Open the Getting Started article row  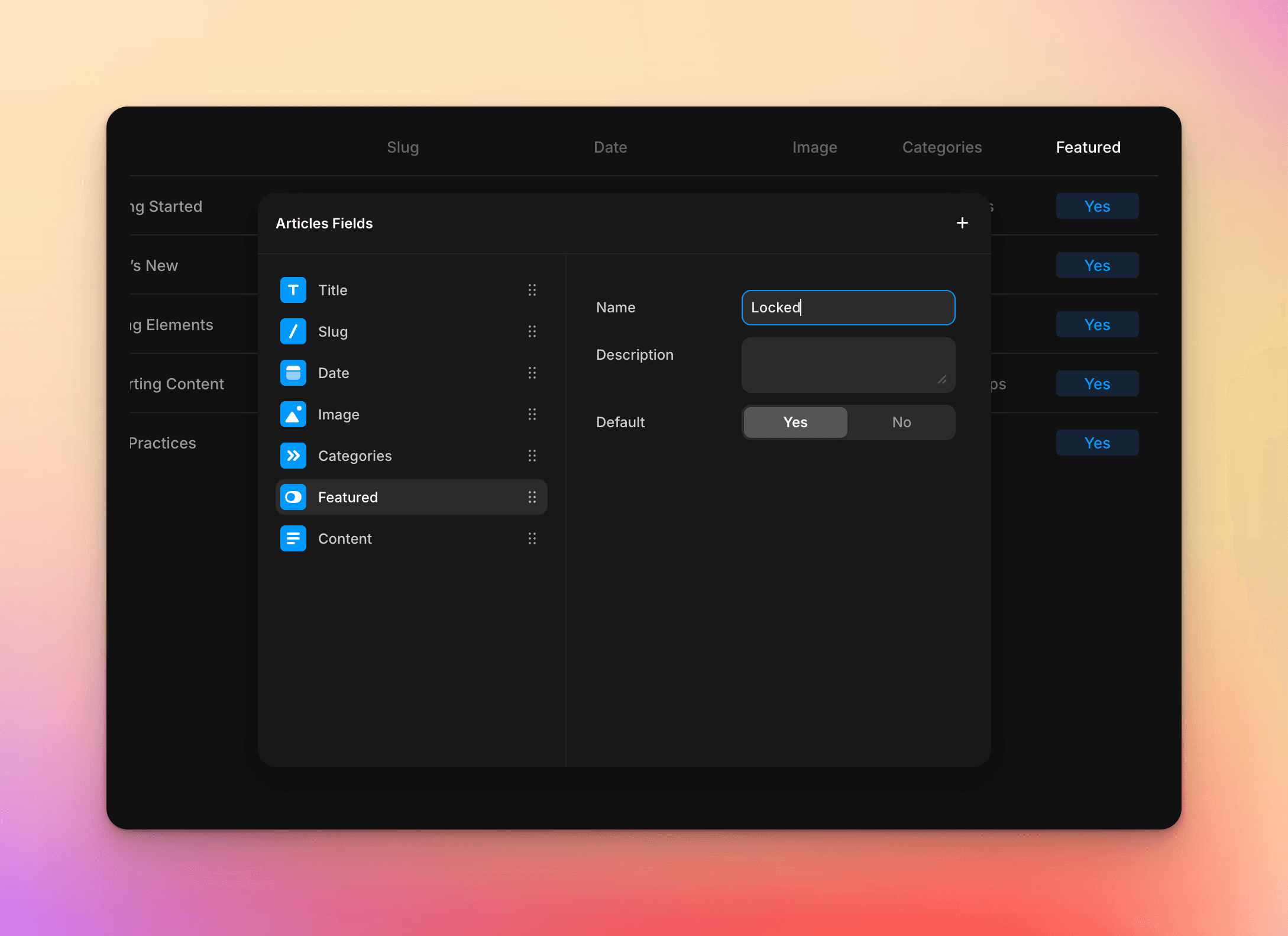[166, 206]
